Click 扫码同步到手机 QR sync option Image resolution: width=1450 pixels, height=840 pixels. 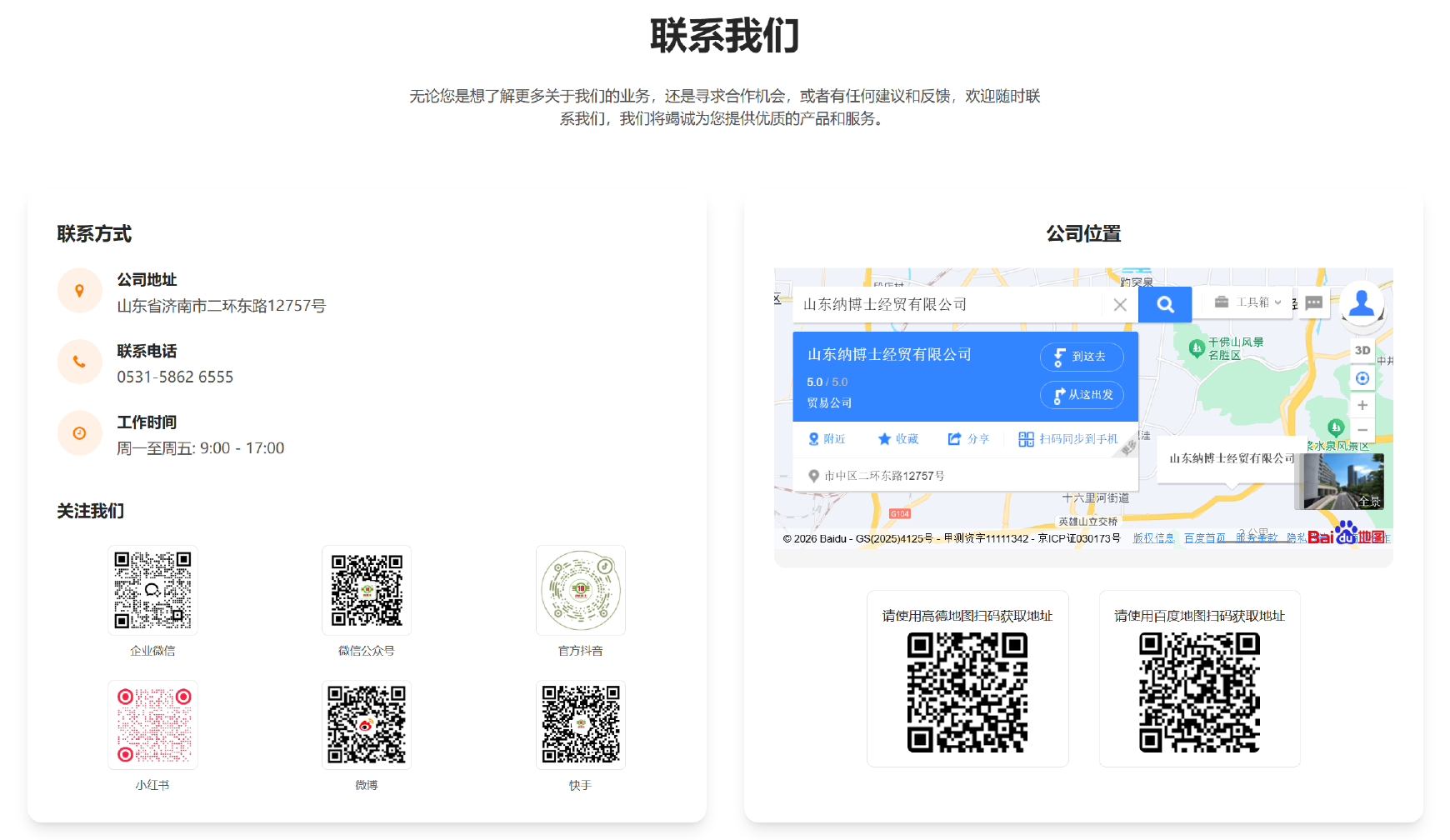pyautogui.click(x=1068, y=439)
